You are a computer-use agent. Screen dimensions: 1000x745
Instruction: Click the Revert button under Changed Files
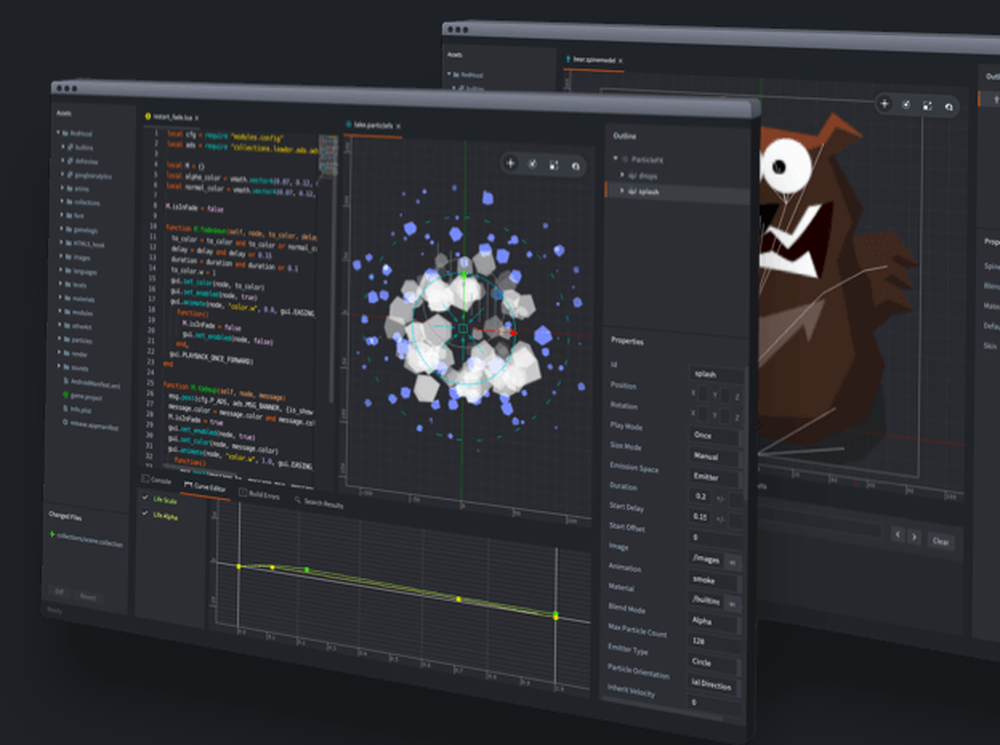(x=88, y=597)
